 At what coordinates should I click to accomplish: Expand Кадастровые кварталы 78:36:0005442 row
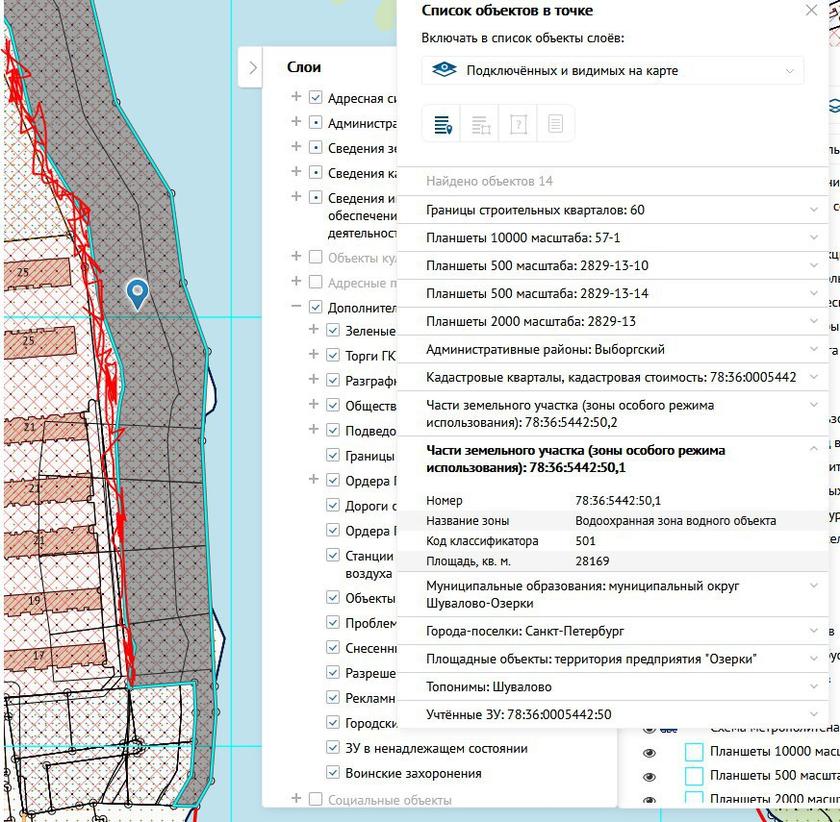613,377
